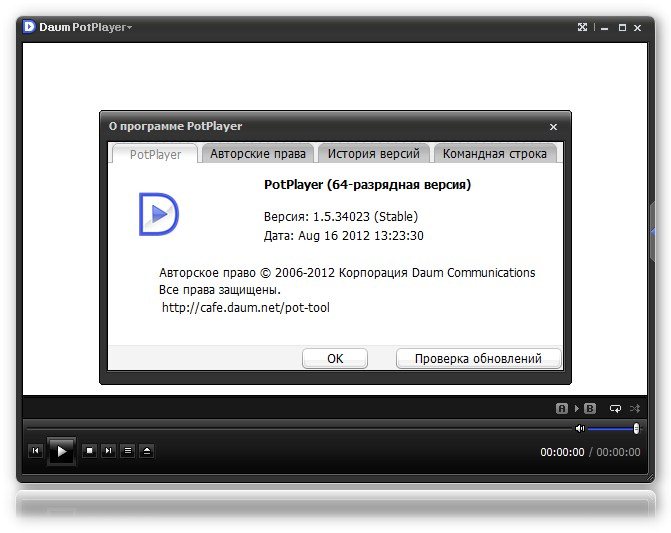Click the side panel handle on right edge
This screenshot has width=671, height=533.
pyautogui.click(x=652, y=232)
